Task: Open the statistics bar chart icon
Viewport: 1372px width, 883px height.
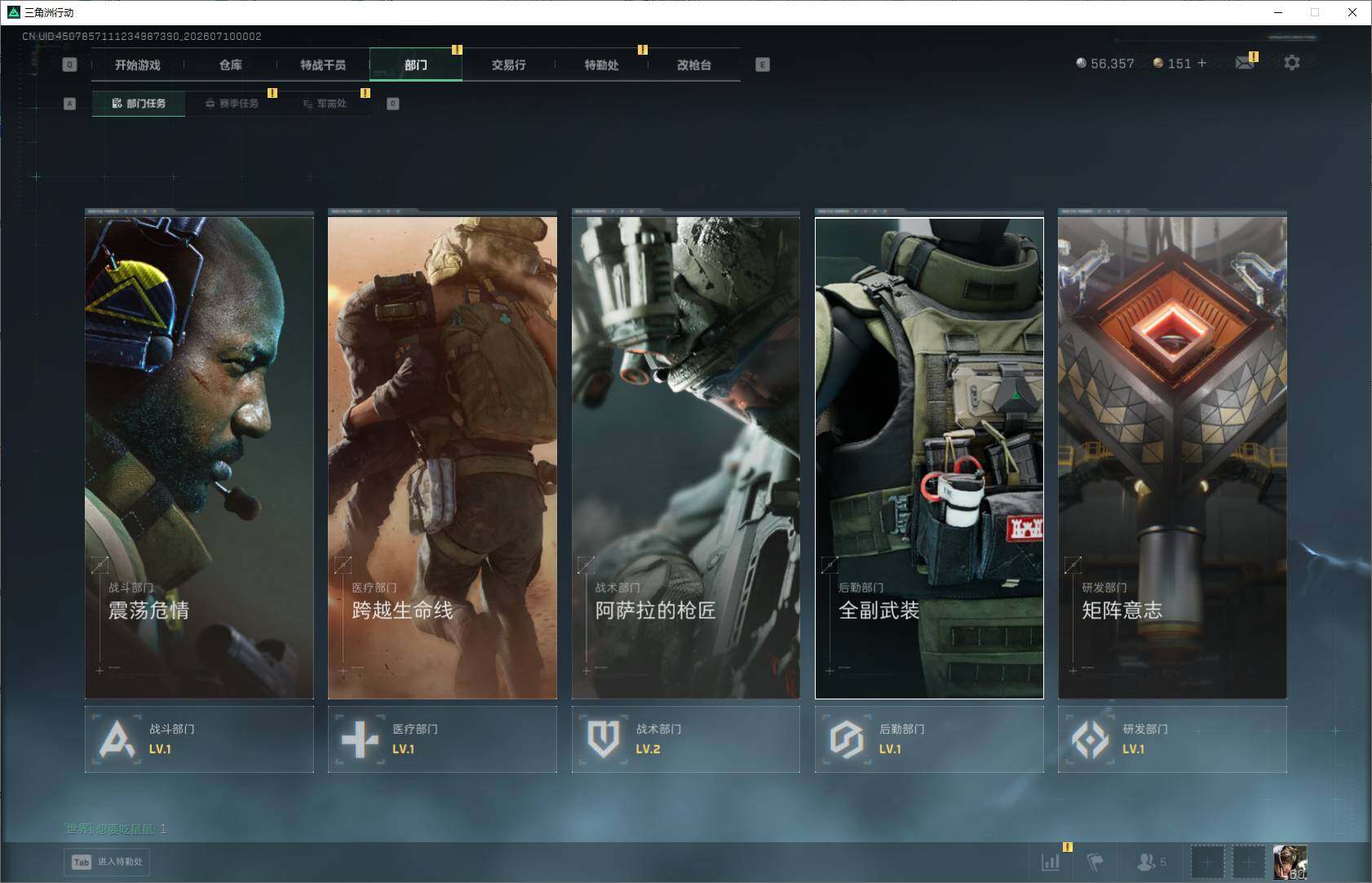Action: pos(1051,861)
